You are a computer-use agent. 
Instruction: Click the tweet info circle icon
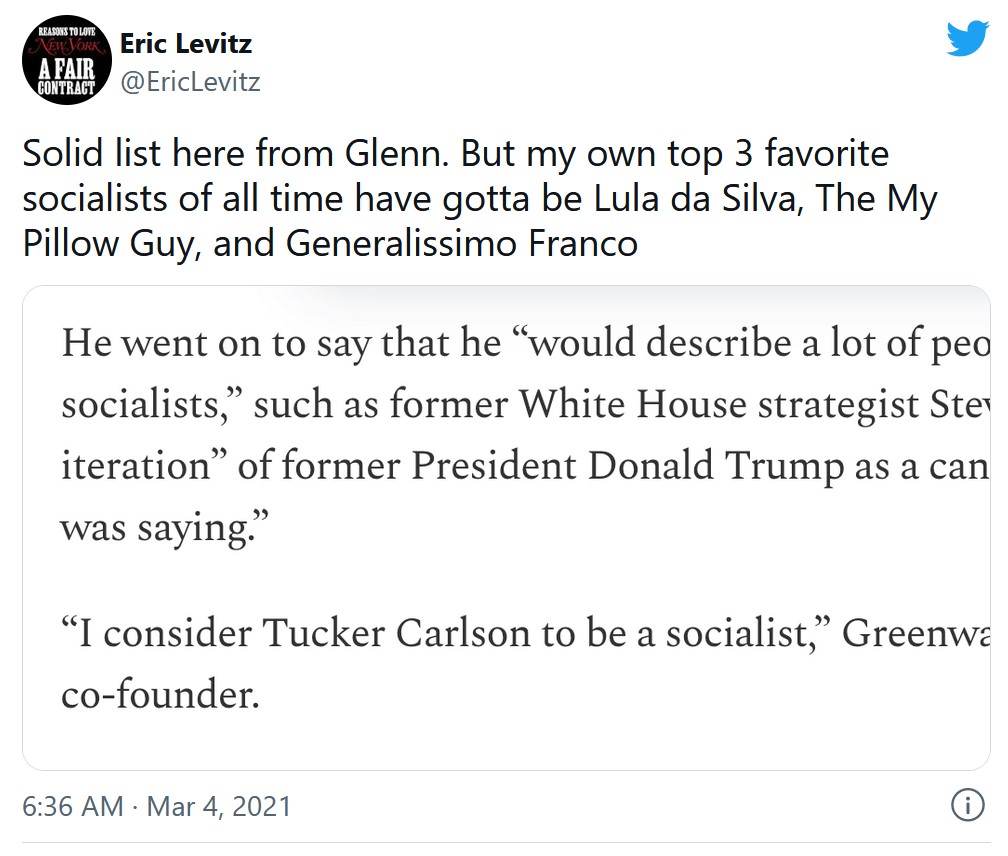pos(968,805)
